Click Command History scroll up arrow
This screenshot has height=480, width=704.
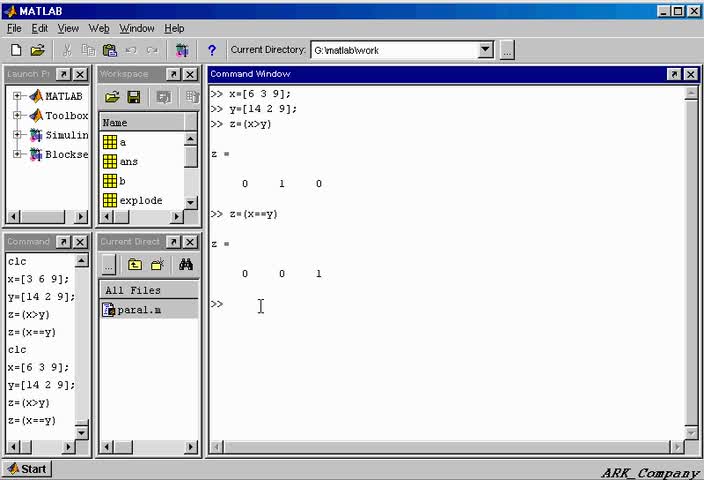tap(81, 260)
